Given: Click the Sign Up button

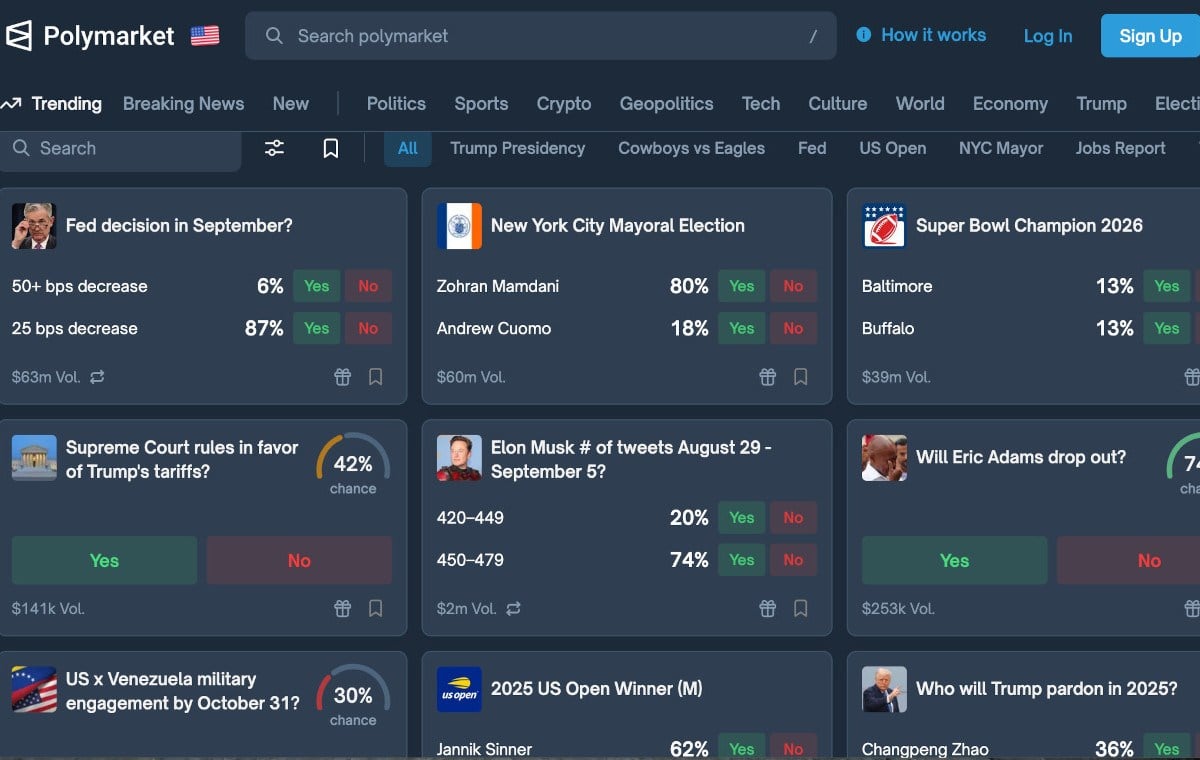Looking at the screenshot, I should point(1150,36).
